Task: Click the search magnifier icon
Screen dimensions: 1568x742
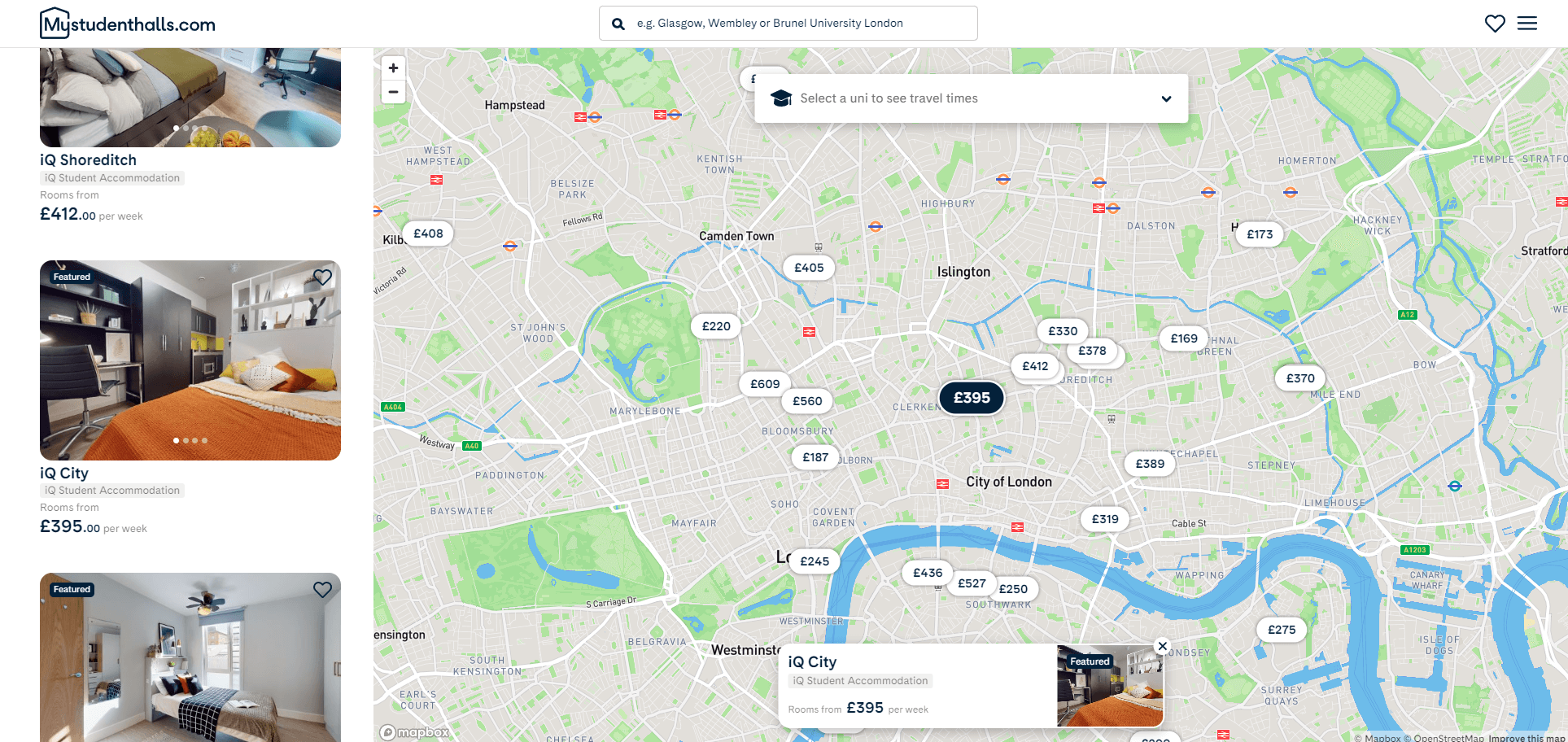Action: (x=618, y=24)
